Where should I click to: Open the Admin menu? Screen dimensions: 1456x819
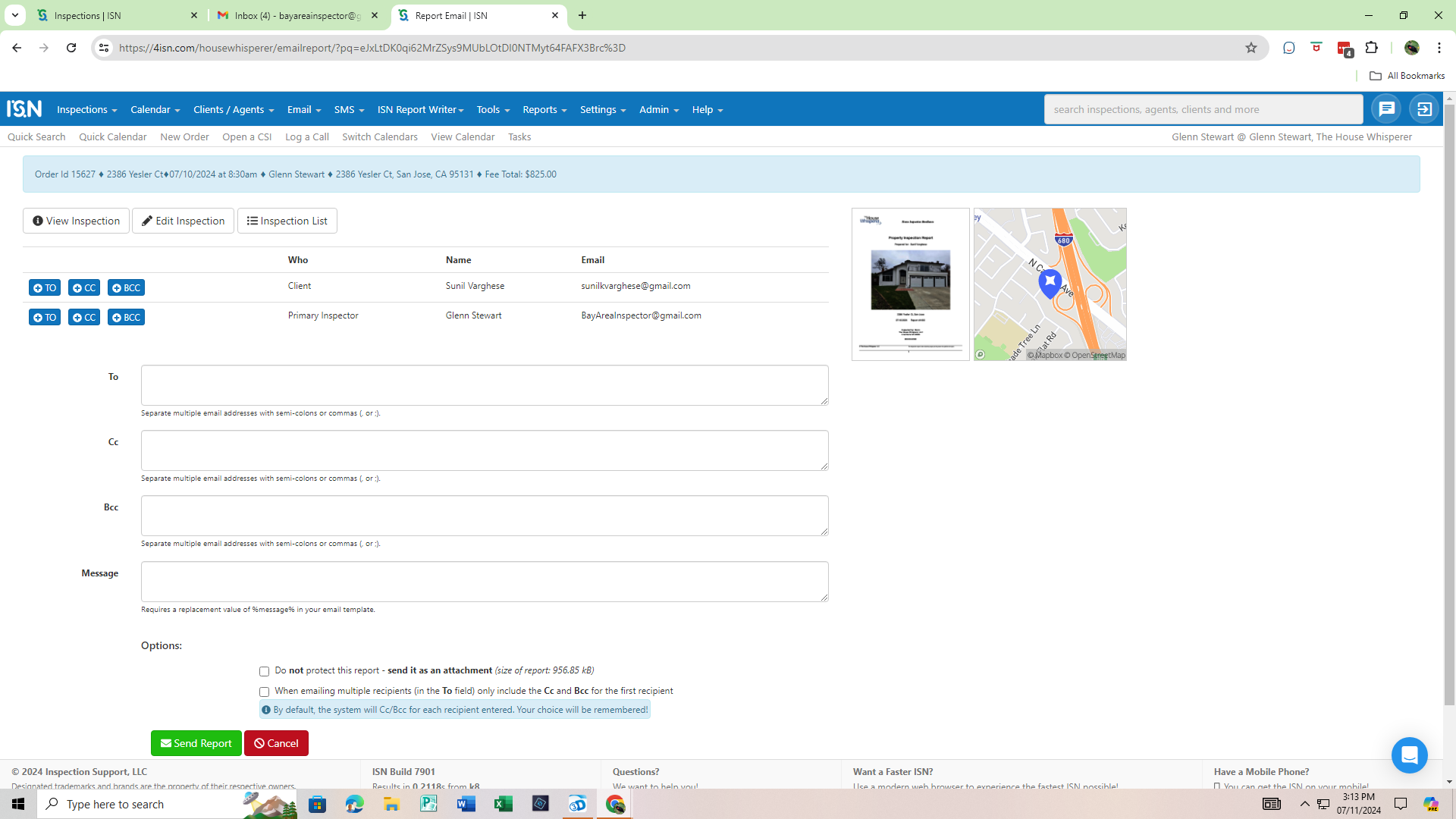(x=659, y=109)
